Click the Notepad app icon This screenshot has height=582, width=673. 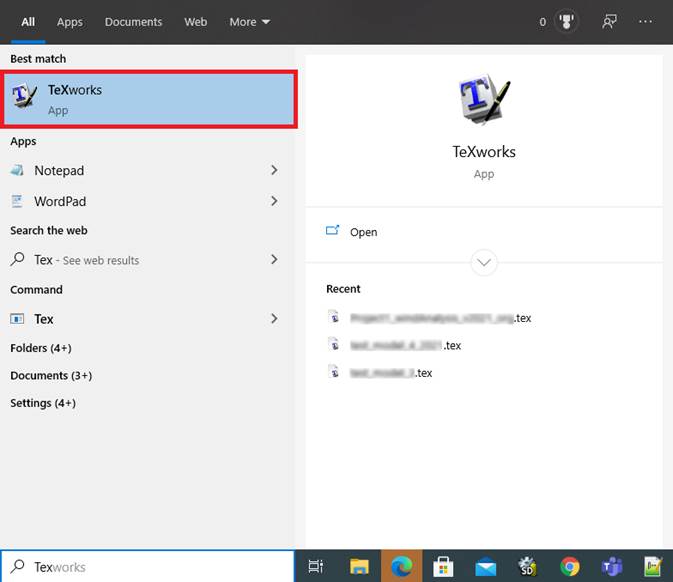17,170
